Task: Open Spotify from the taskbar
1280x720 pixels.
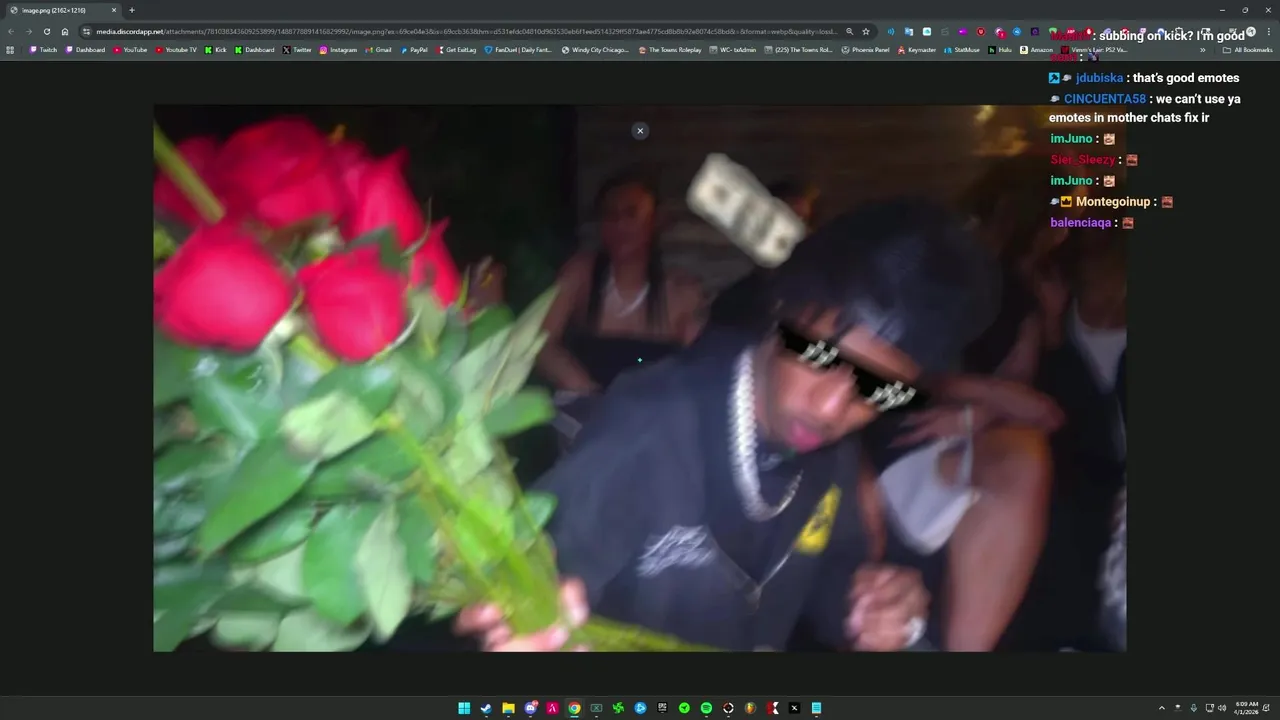Action: 706,708
